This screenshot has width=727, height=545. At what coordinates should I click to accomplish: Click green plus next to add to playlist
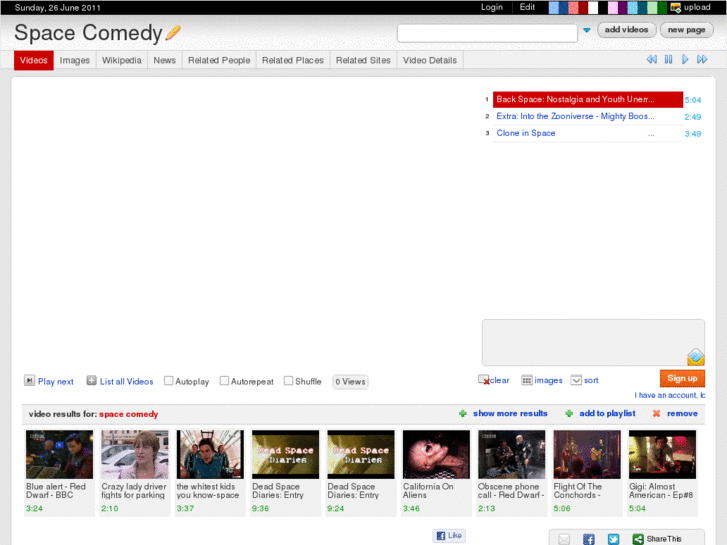pos(569,413)
